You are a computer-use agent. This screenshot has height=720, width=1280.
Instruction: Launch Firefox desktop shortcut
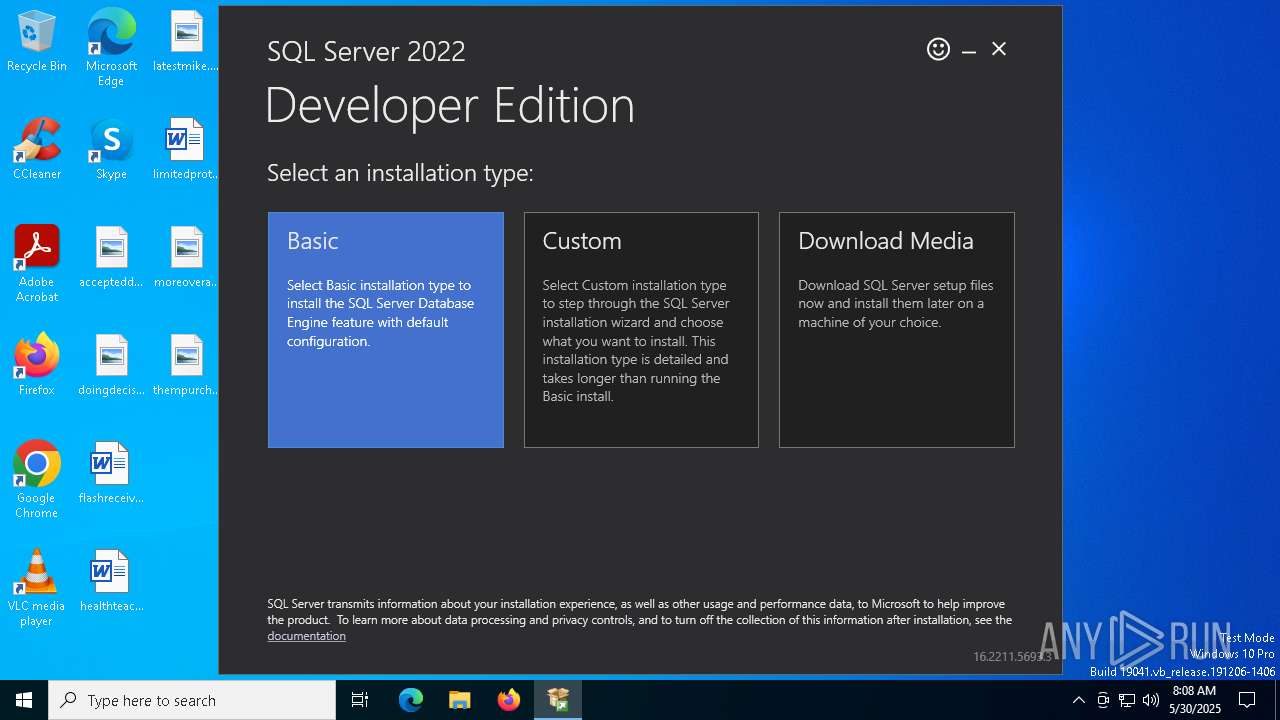(x=37, y=366)
